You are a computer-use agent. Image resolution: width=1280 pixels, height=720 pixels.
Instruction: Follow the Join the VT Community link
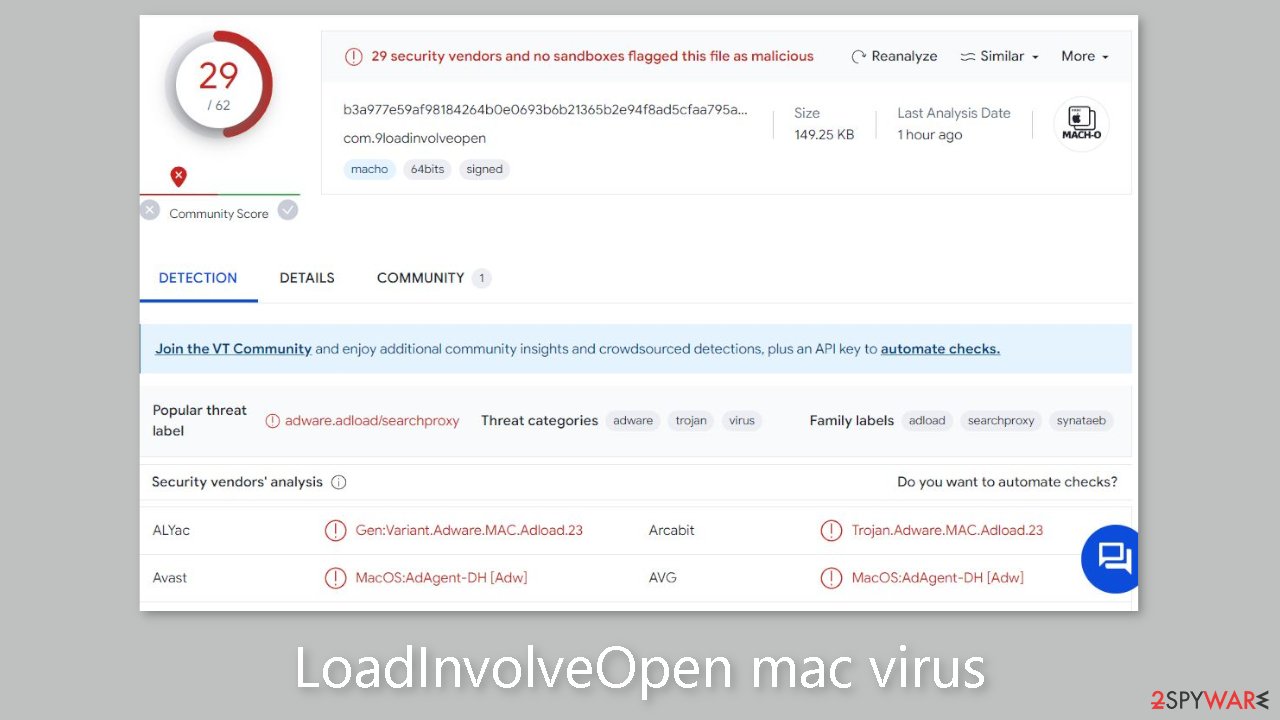coord(233,349)
